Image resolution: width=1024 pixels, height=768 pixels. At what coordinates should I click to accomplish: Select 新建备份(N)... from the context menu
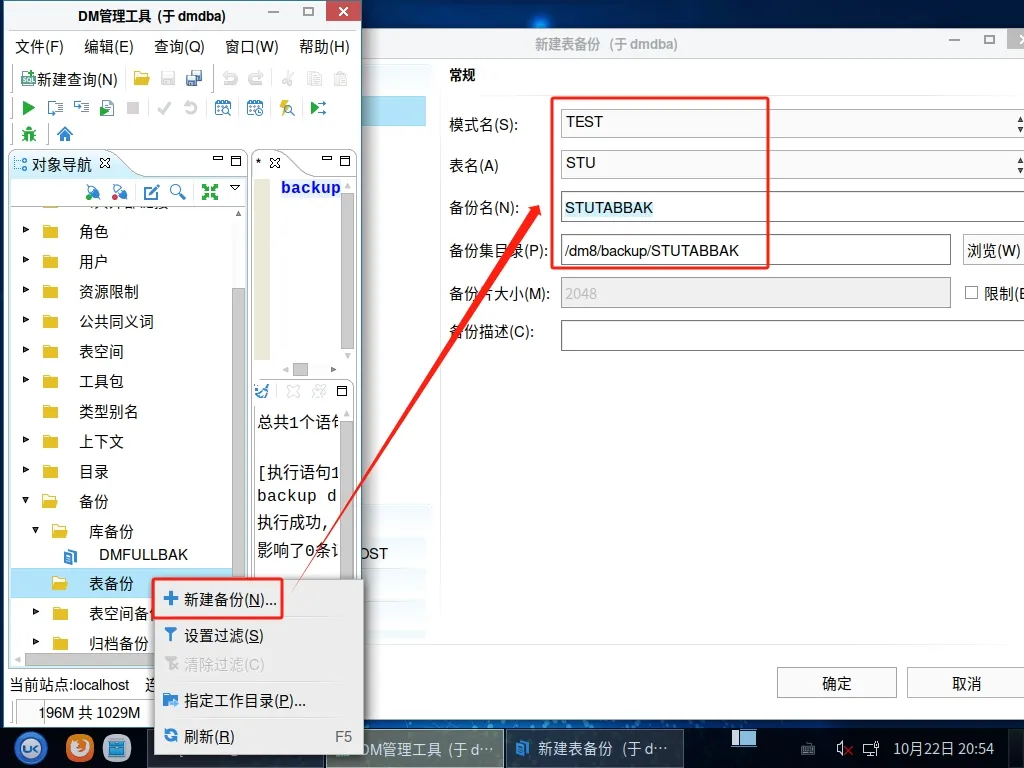click(220, 599)
